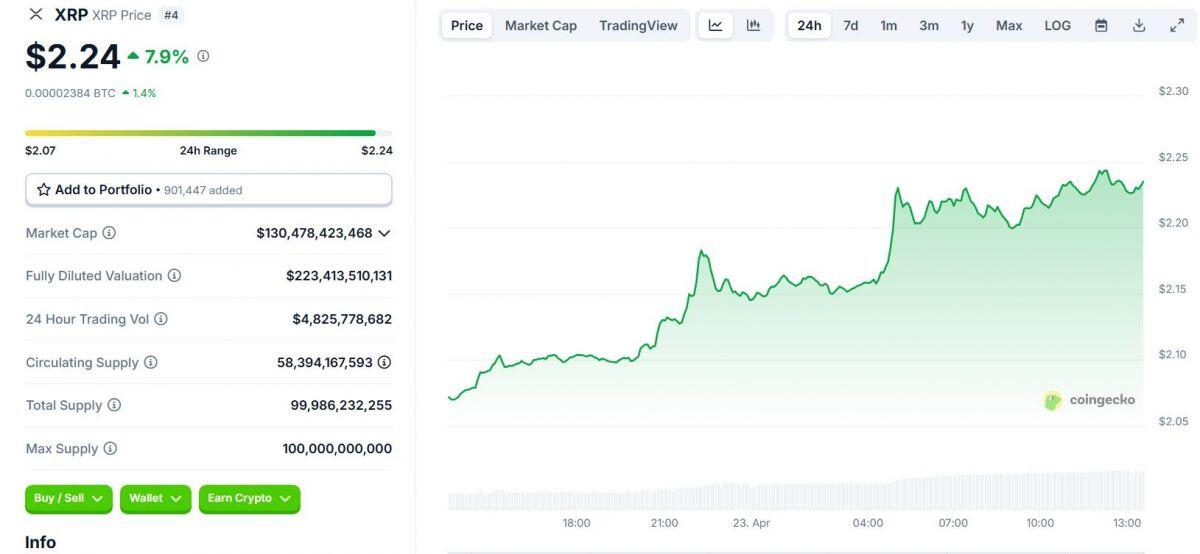Click the $4,825,778,682 trading volume
1200x554 pixels.
click(x=342, y=319)
